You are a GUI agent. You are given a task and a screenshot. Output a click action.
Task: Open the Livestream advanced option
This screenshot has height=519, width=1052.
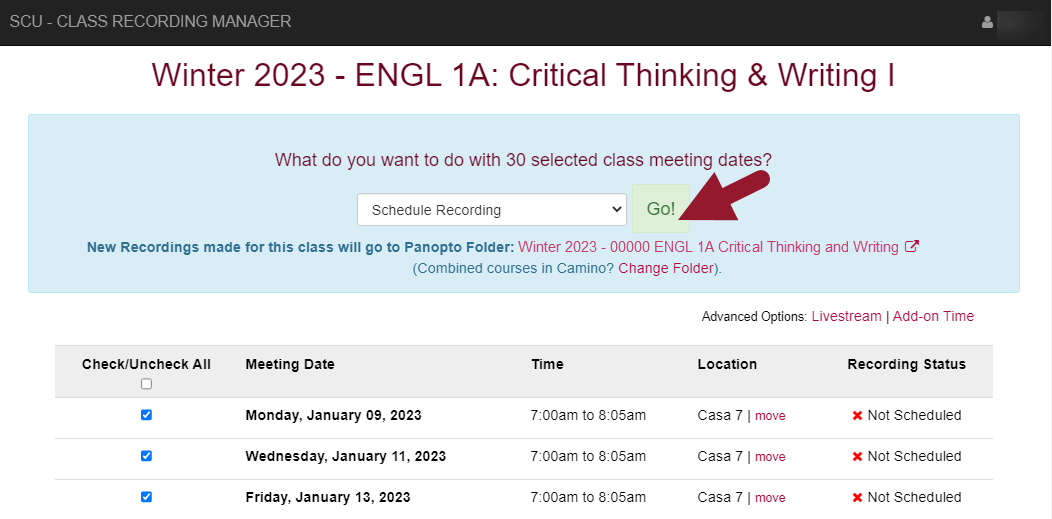coord(846,316)
